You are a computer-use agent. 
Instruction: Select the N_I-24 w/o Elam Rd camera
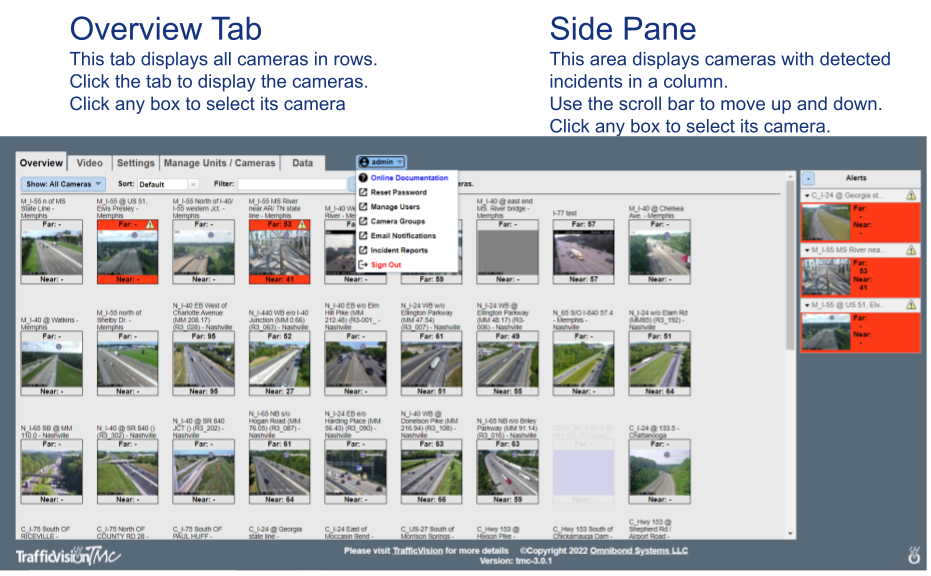click(660, 363)
